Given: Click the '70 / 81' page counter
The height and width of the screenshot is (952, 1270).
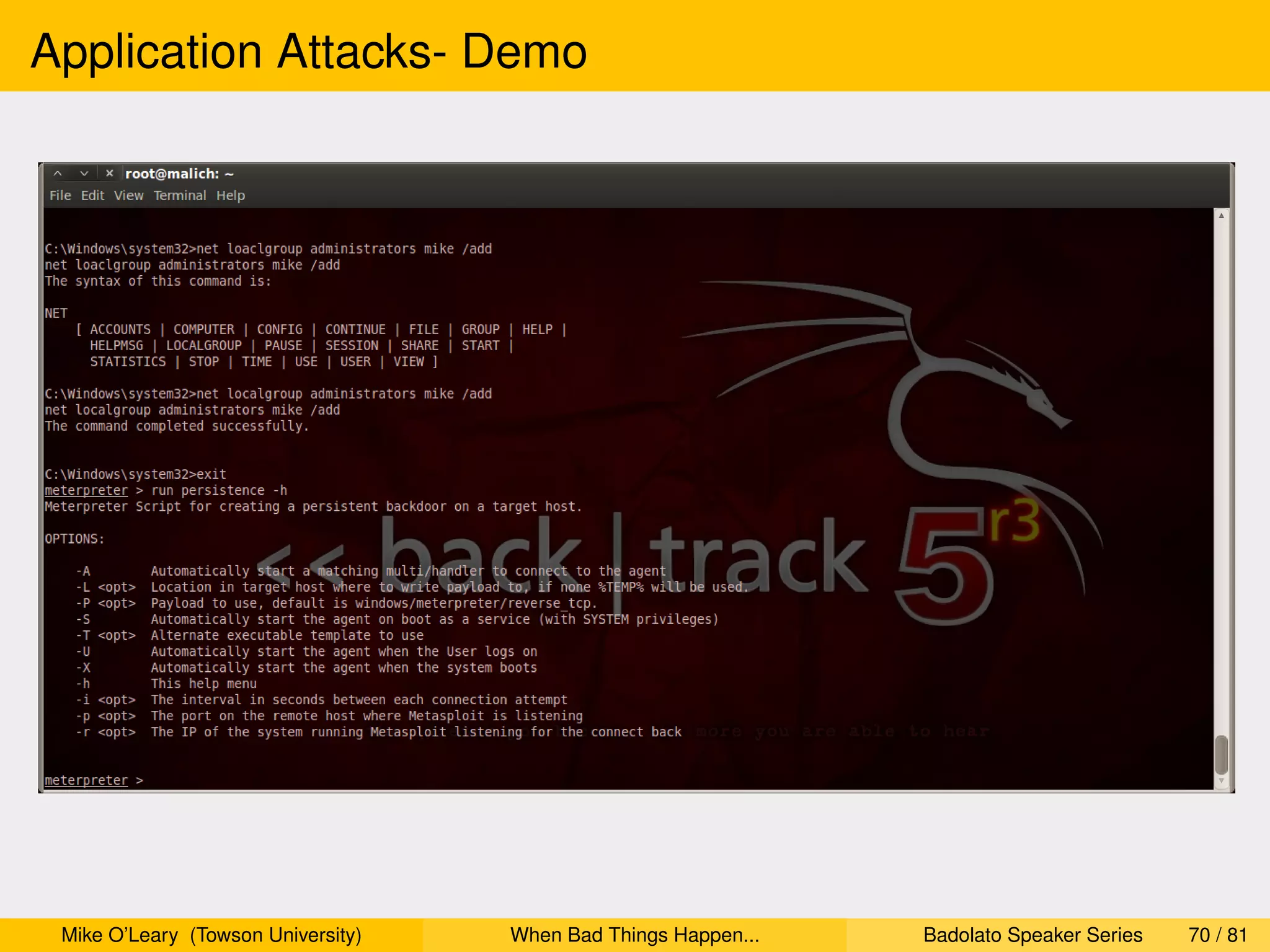Looking at the screenshot, I should (1218, 935).
